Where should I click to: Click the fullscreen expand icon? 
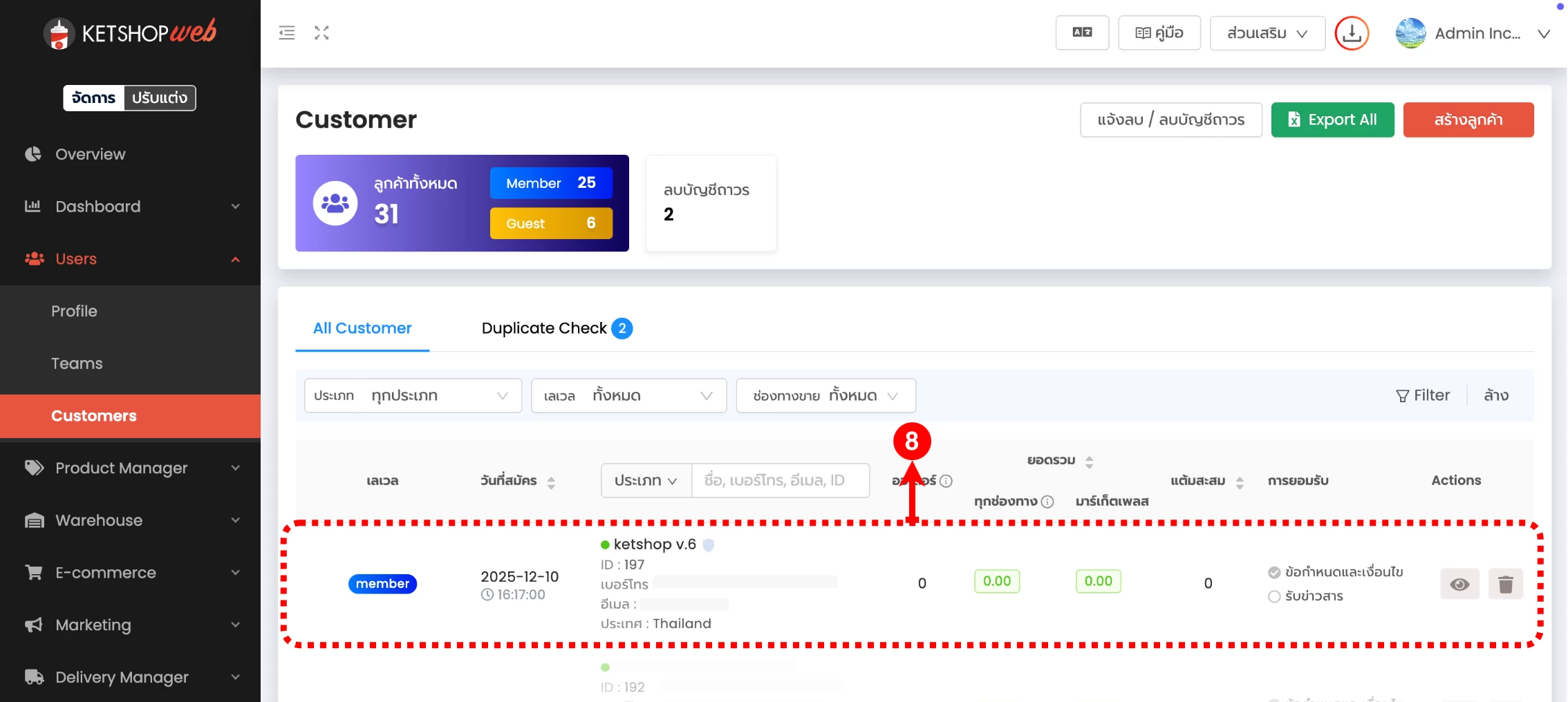click(321, 32)
